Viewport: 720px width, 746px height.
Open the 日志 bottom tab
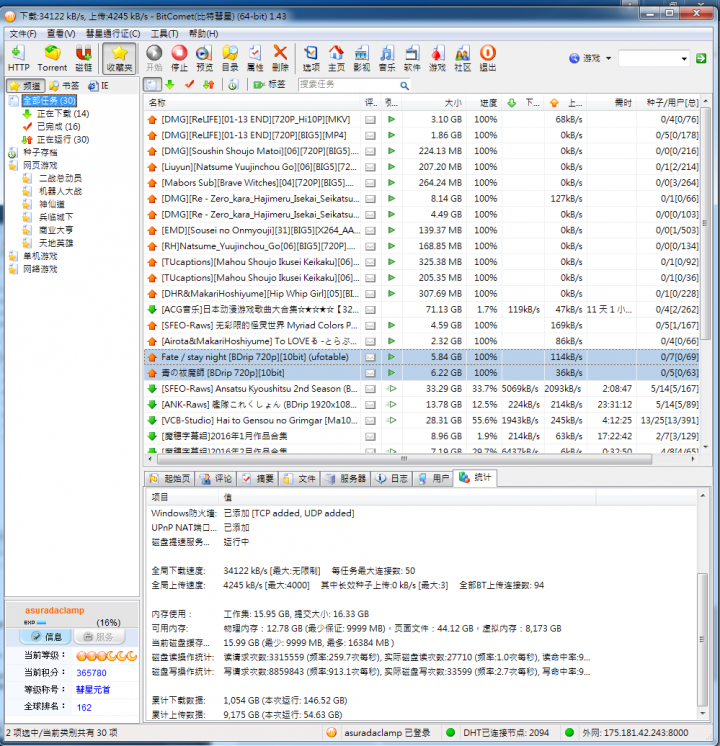click(x=392, y=479)
